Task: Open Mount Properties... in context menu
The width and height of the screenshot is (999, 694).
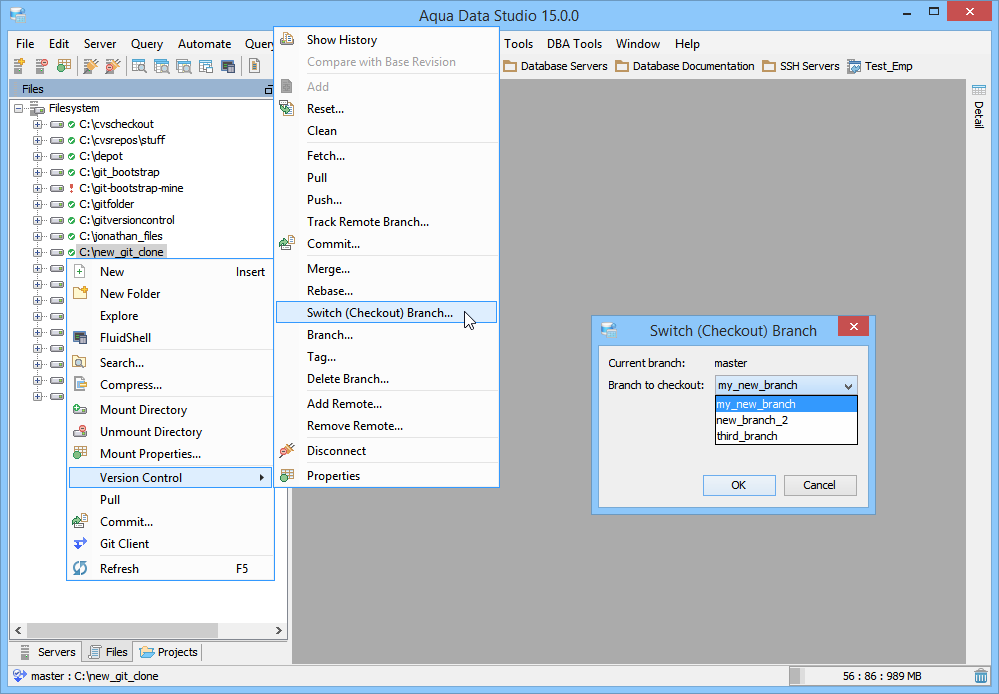Action: click(x=171, y=454)
